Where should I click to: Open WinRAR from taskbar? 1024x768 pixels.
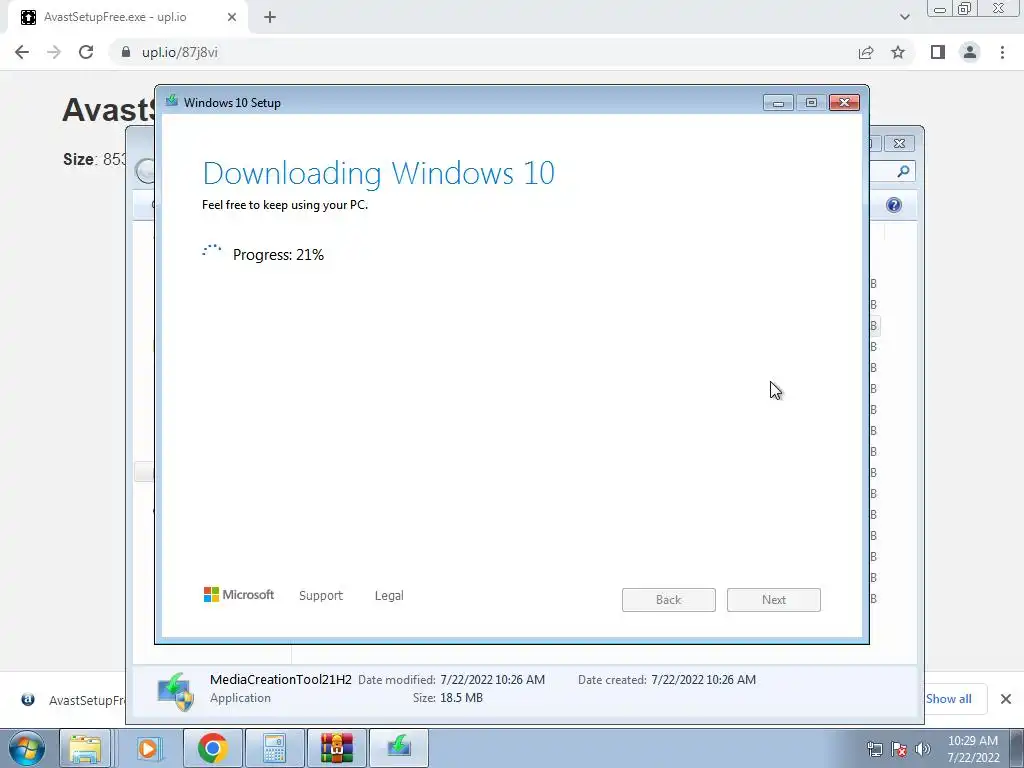click(x=336, y=748)
